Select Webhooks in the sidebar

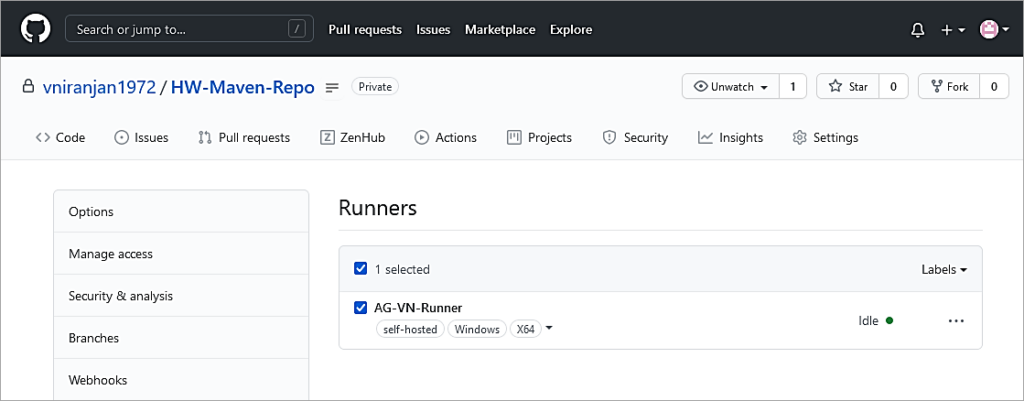(181, 380)
